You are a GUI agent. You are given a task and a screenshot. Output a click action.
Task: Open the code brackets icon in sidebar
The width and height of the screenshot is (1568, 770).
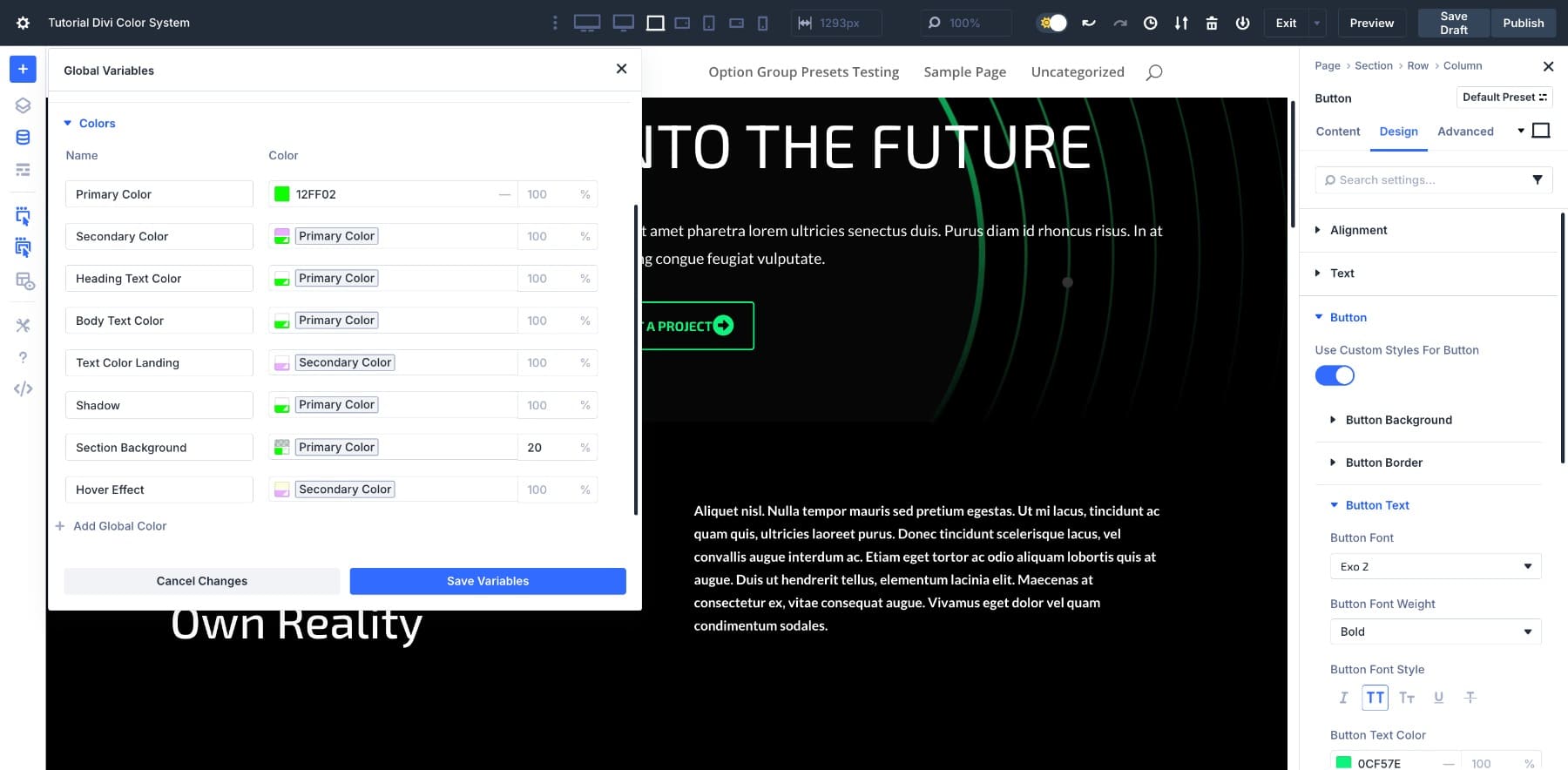pos(23,388)
